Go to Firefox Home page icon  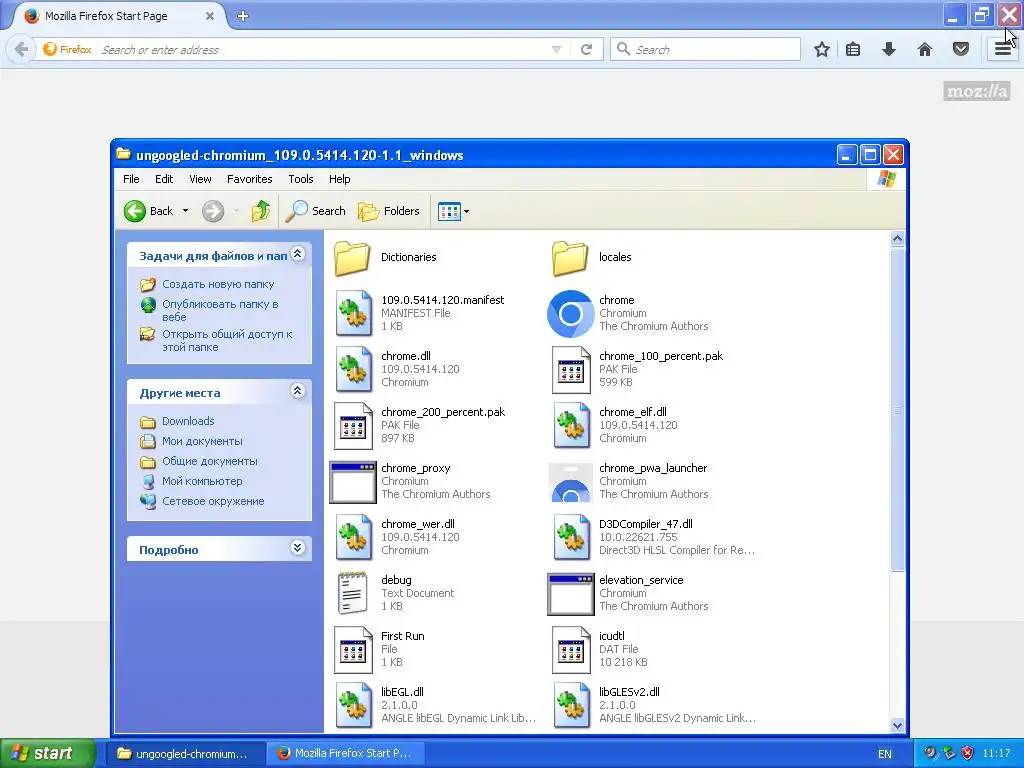[x=925, y=50]
